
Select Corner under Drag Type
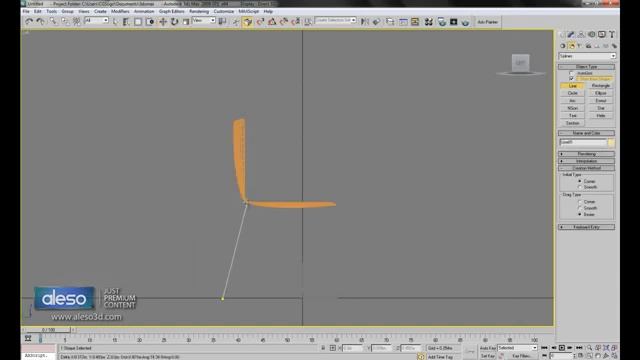(580, 202)
